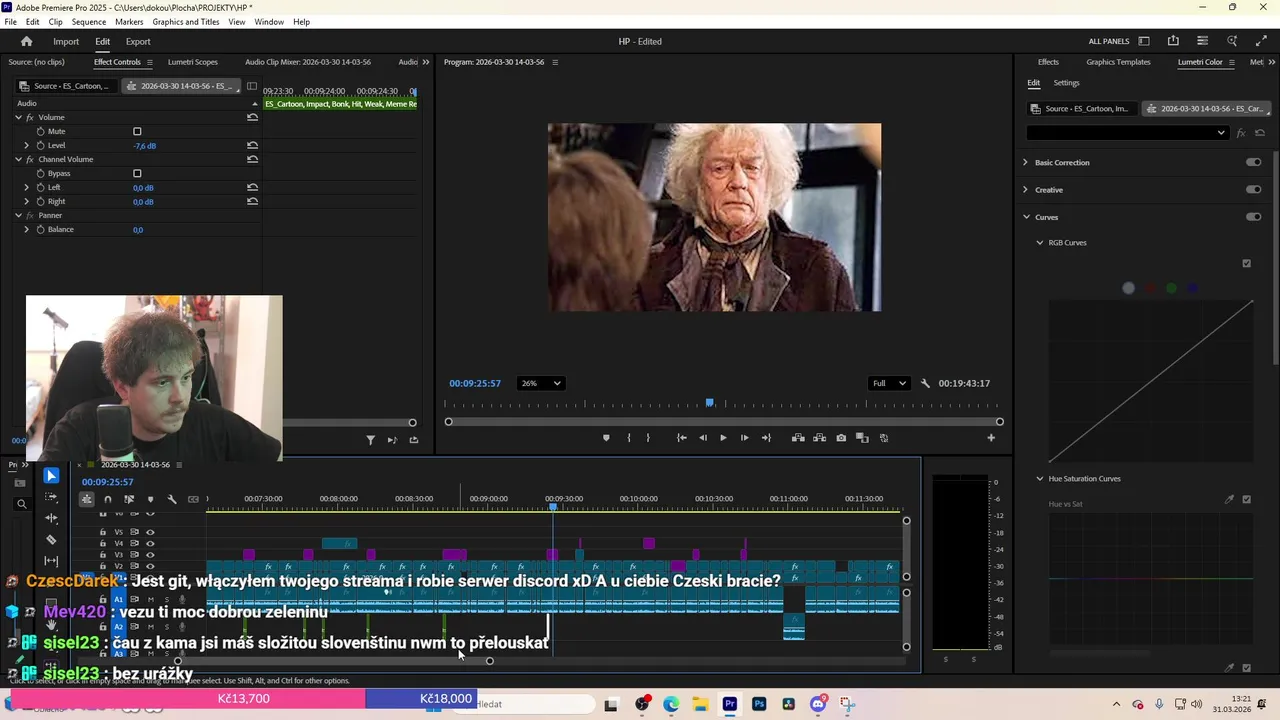Image resolution: width=1280 pixels, height=720 pixels.
Task: Open the Program monitor button editor plus
Action: (x=991, y=438)
